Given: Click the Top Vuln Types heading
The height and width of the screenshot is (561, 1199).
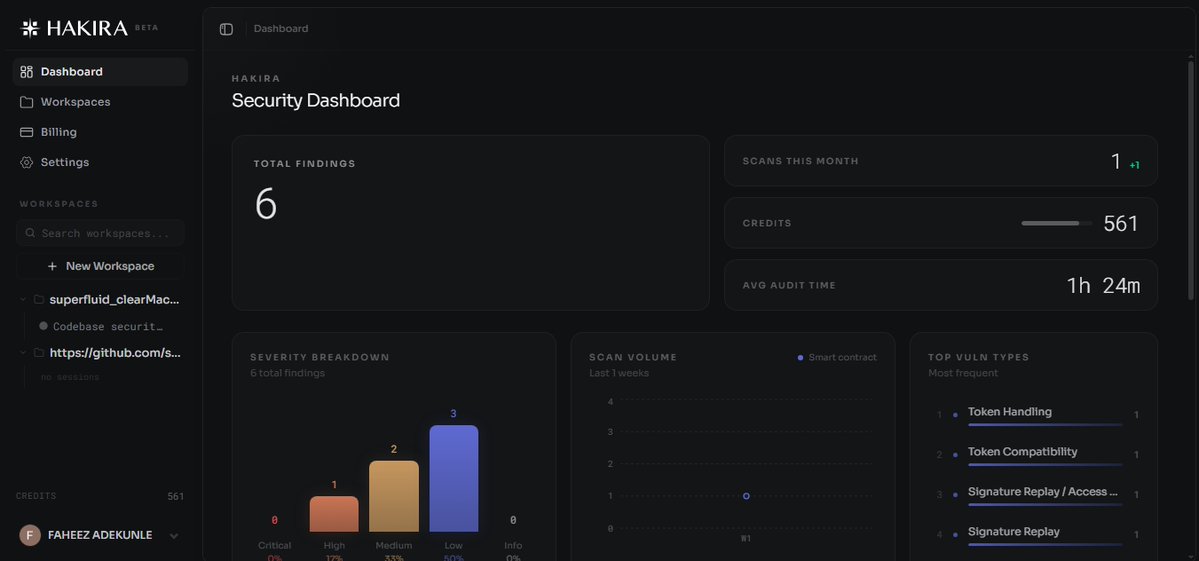Looking at the screenshot, I should click(x=978, y=357).
